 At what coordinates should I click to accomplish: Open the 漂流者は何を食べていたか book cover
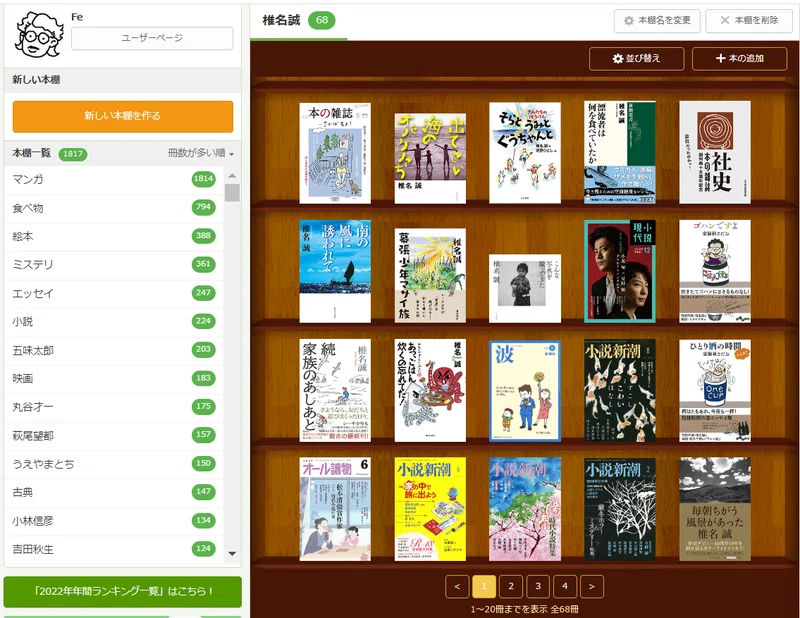(619, 152)
